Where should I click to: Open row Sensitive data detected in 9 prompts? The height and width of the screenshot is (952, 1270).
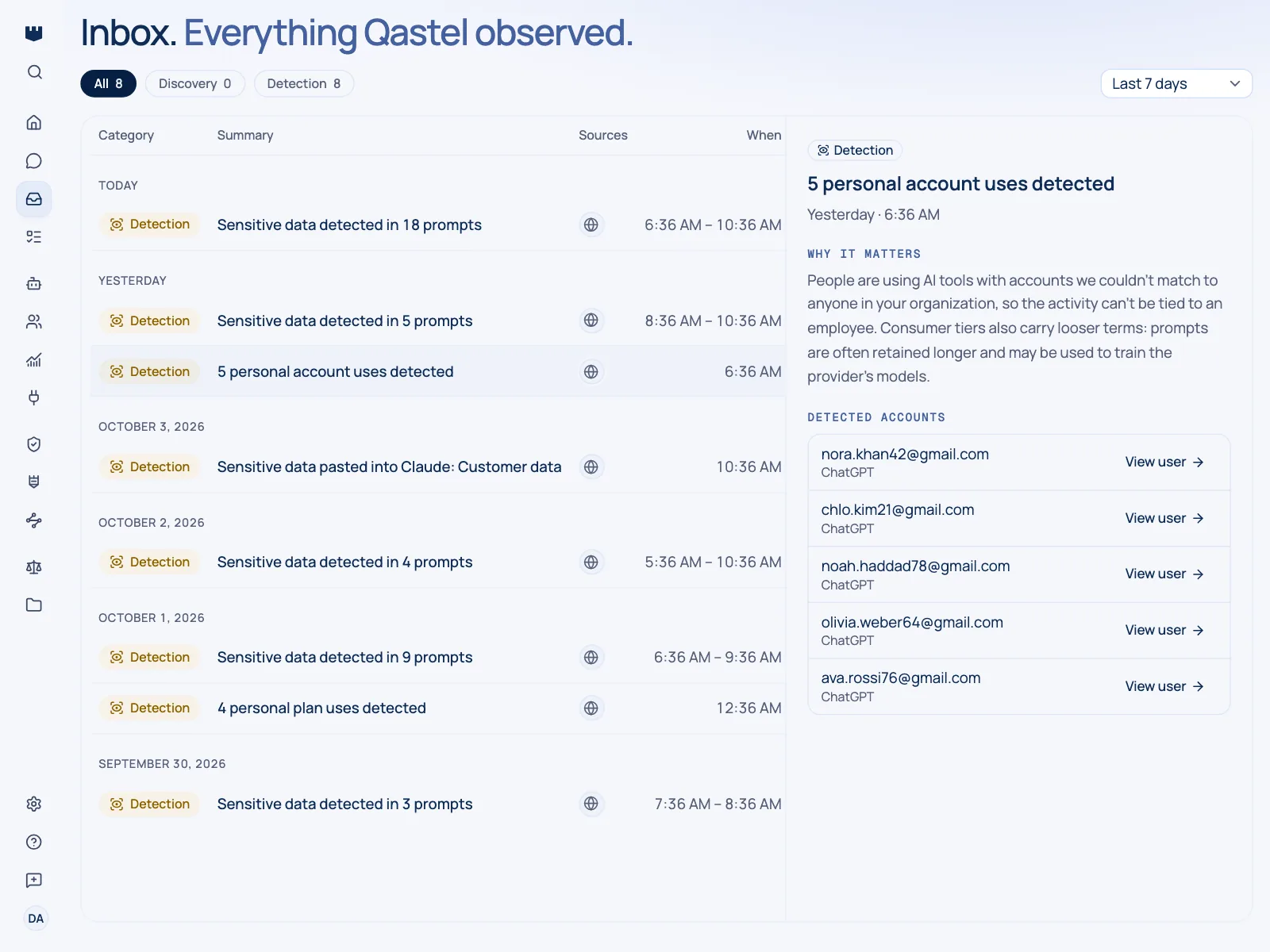point(438,657)
